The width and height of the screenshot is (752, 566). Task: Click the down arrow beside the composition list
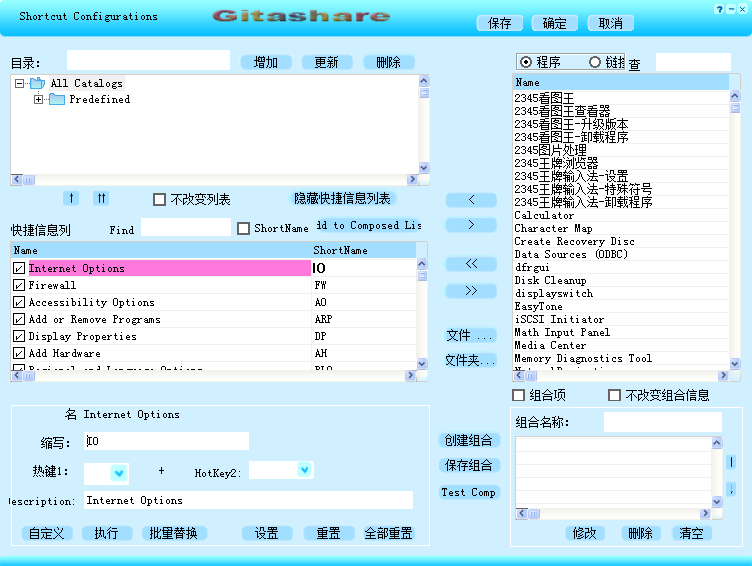(x=731, y=489)
